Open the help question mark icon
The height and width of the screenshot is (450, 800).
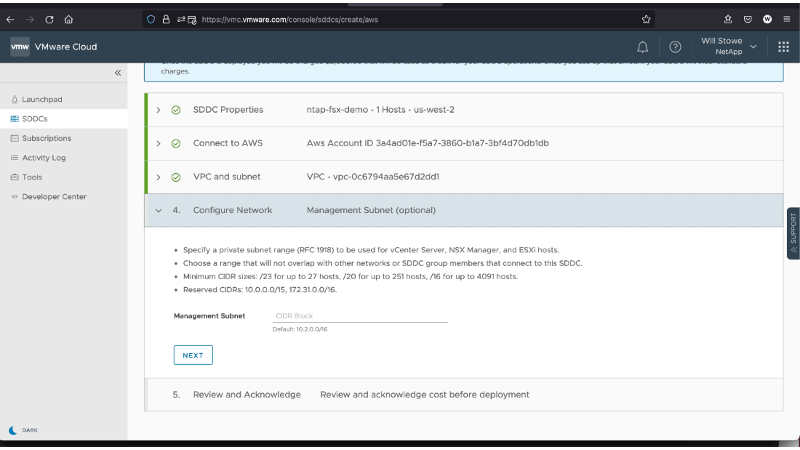pyautogui.click(x=675, y=47)
